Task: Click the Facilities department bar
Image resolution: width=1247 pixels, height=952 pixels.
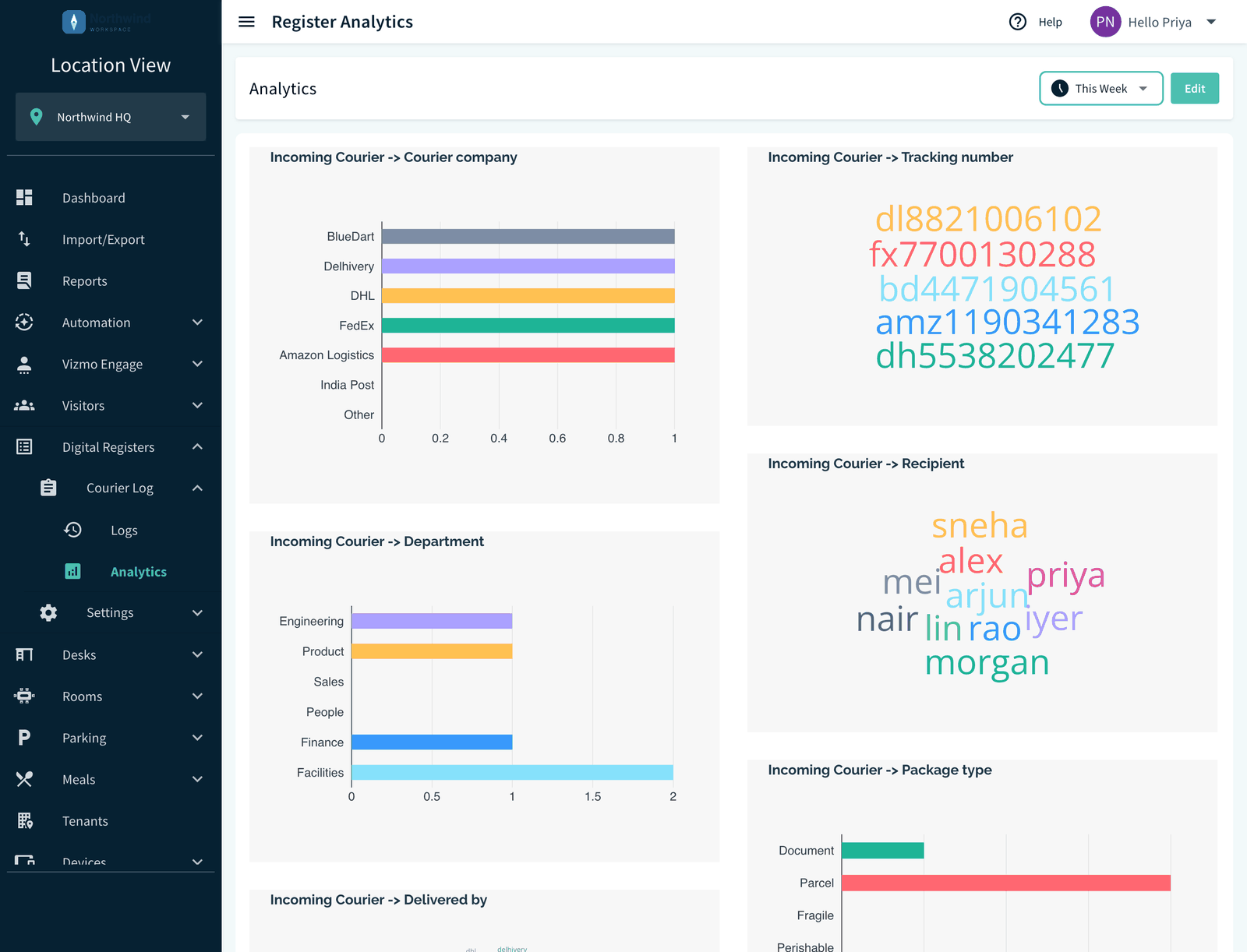Action: pos(512,772)
